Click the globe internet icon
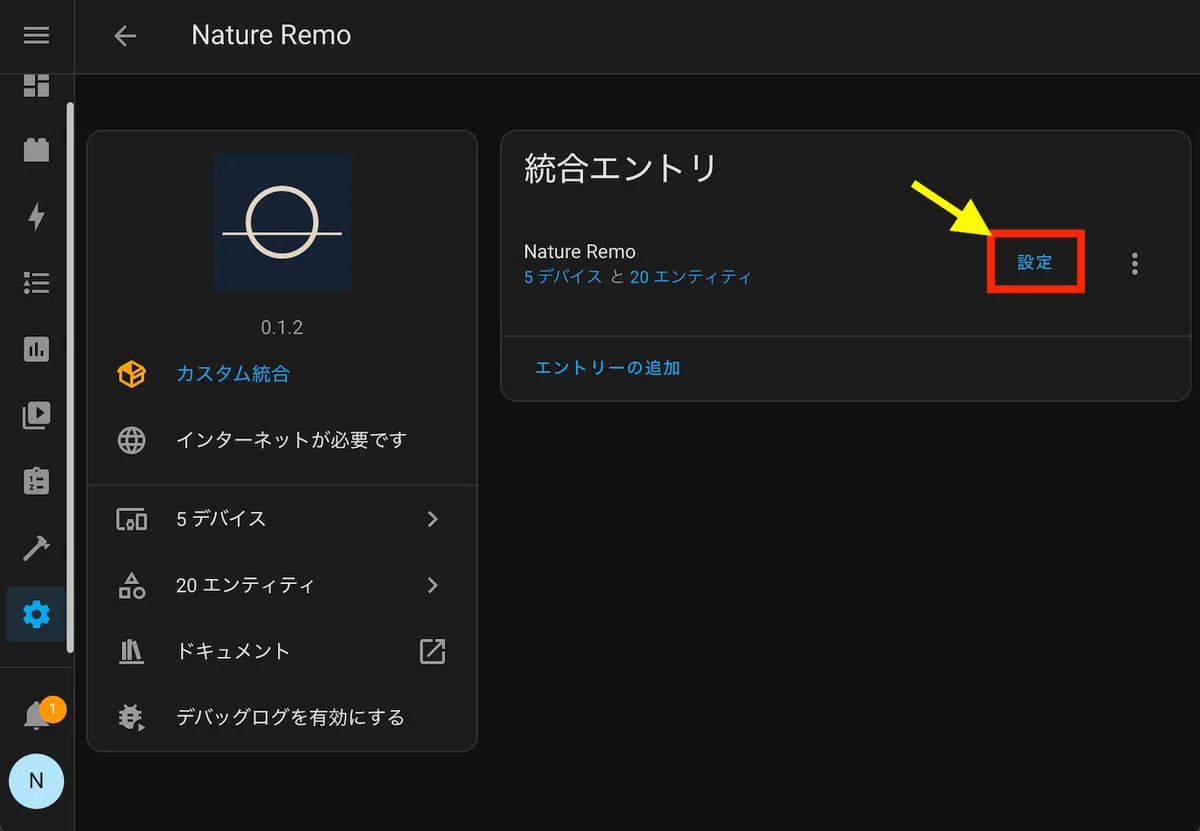The image size is (1200, 831). click(x=132, y=440)
